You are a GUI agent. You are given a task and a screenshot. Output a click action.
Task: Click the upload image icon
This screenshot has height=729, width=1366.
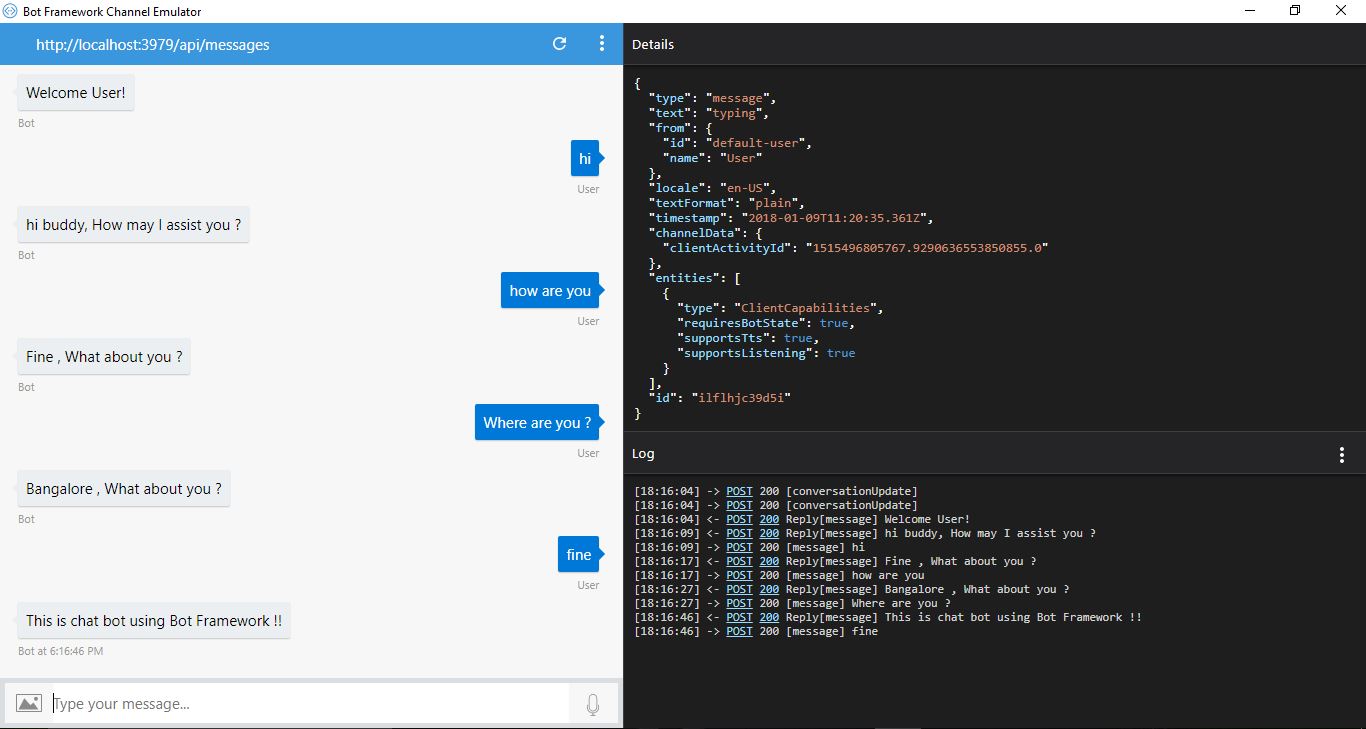(x=29, y=704)
